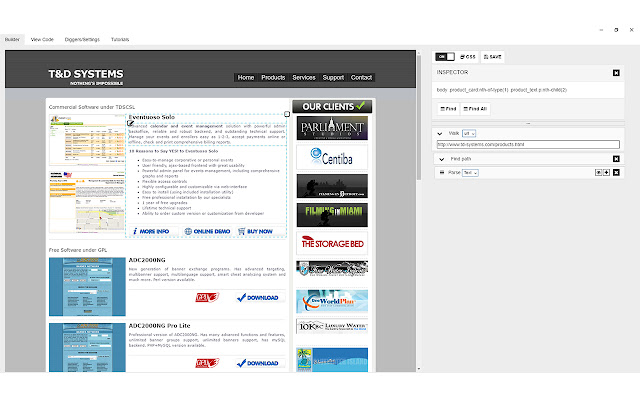
Task: Click the Eventuoso Solo product title
Action: (151, 117)
